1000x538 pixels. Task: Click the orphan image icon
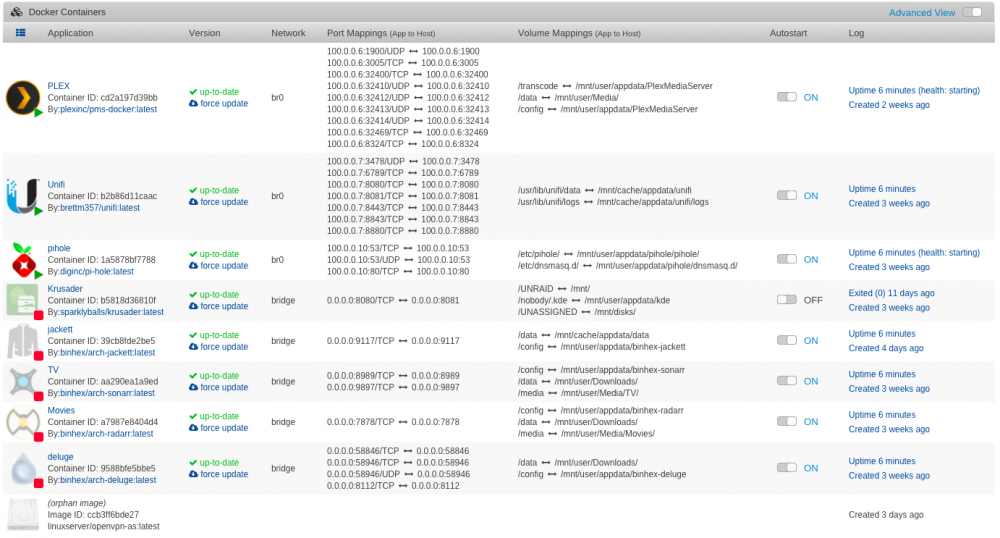click(x=23, y=514)
